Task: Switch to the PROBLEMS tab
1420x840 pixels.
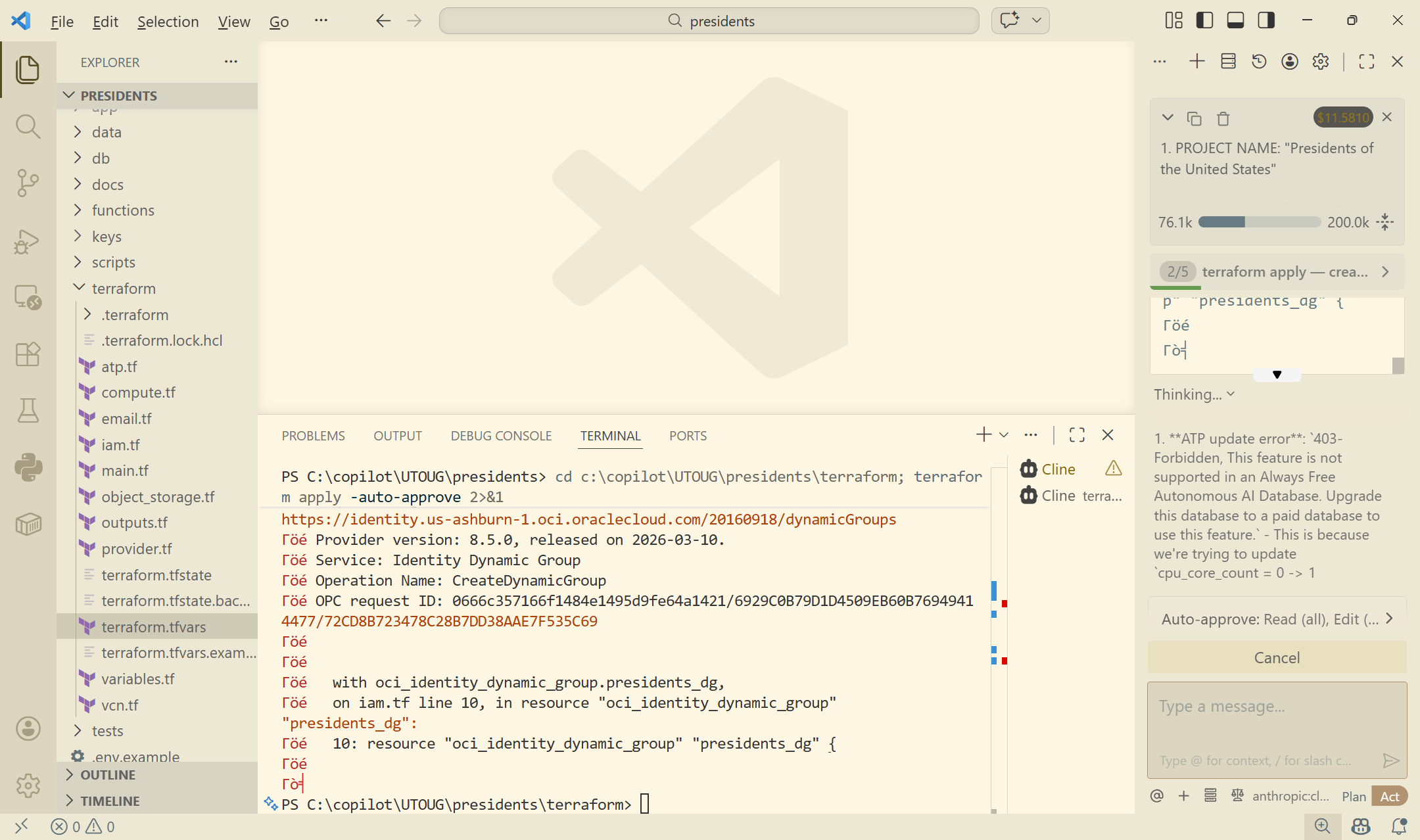Action: (x=313, y=436)
